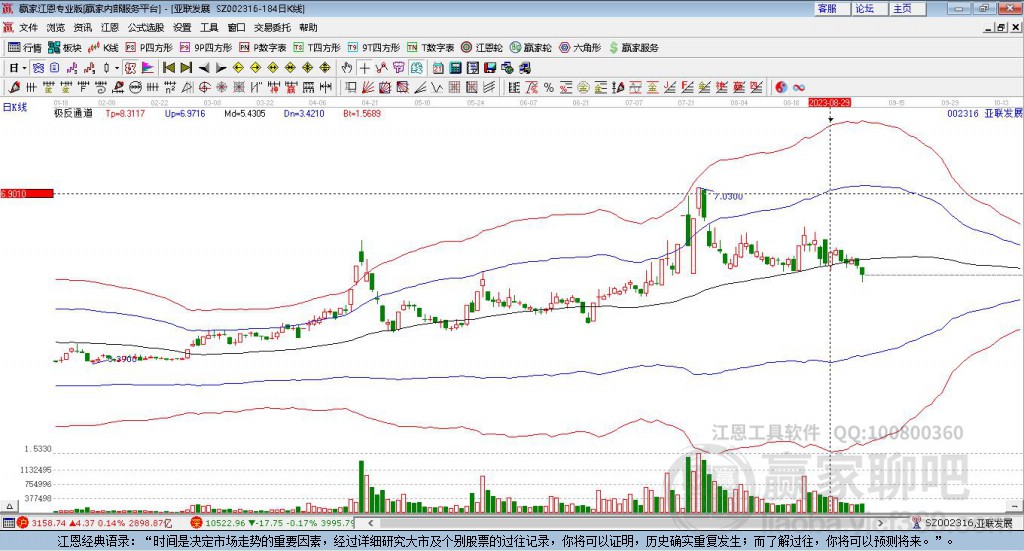Select the percent sign % tool
1024x551 pixels.
549,87
